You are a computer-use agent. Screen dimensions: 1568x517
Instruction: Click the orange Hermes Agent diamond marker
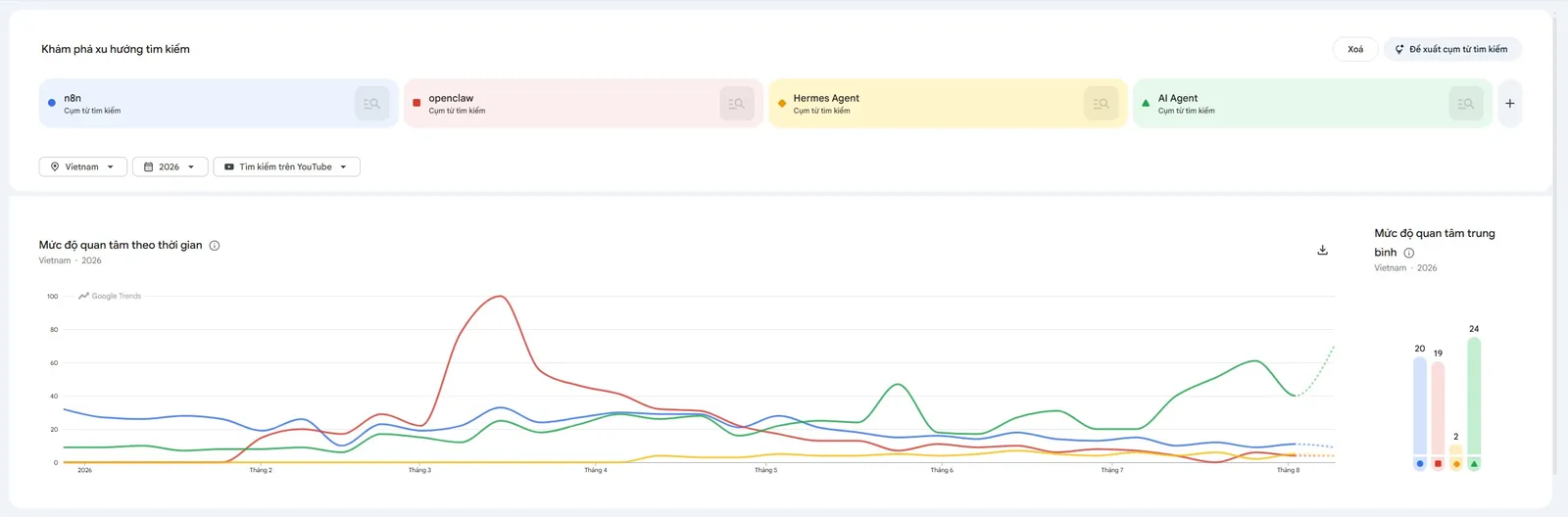(x=781, y=103)
